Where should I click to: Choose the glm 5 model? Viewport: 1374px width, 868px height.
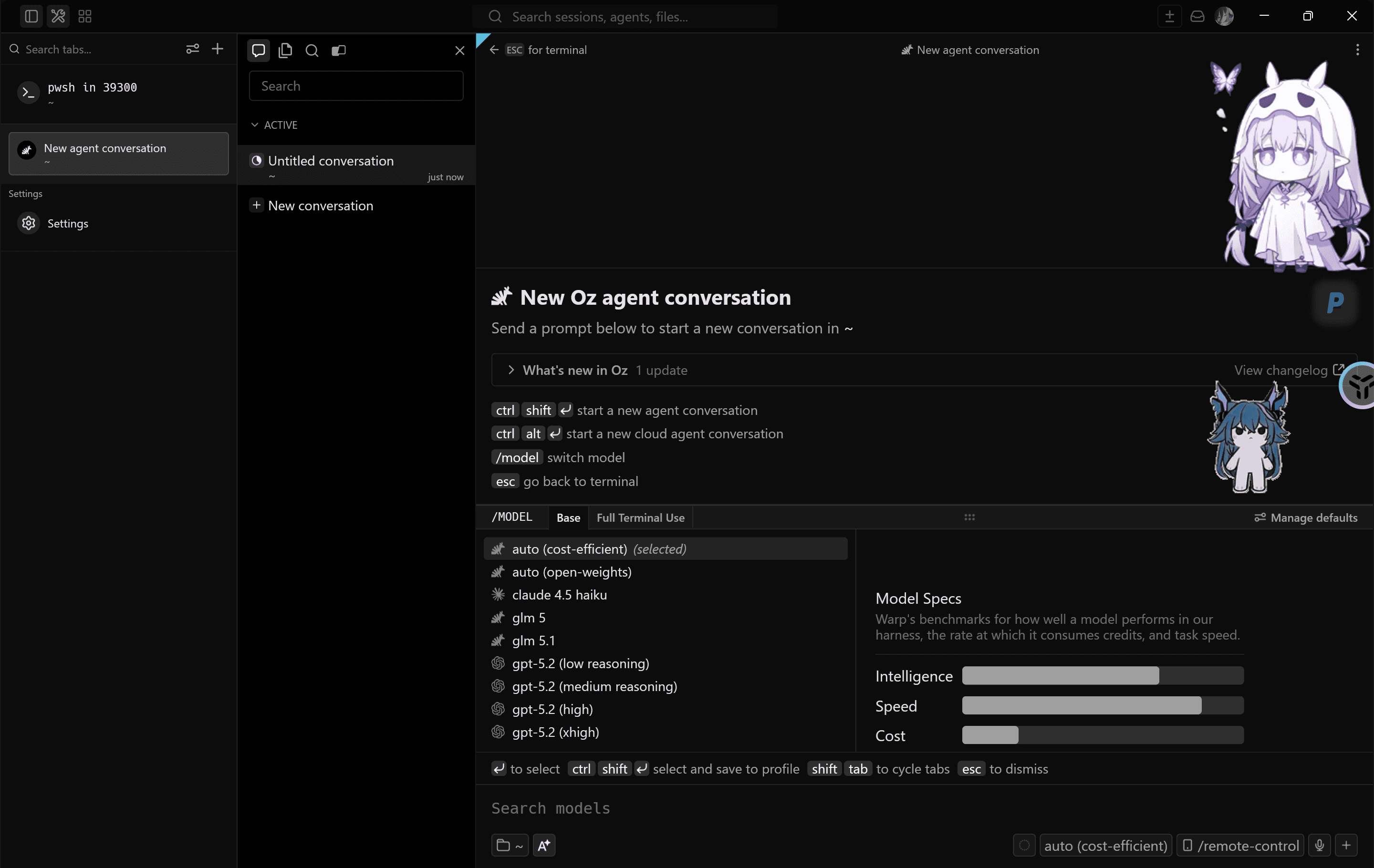[x=666, y=617]
